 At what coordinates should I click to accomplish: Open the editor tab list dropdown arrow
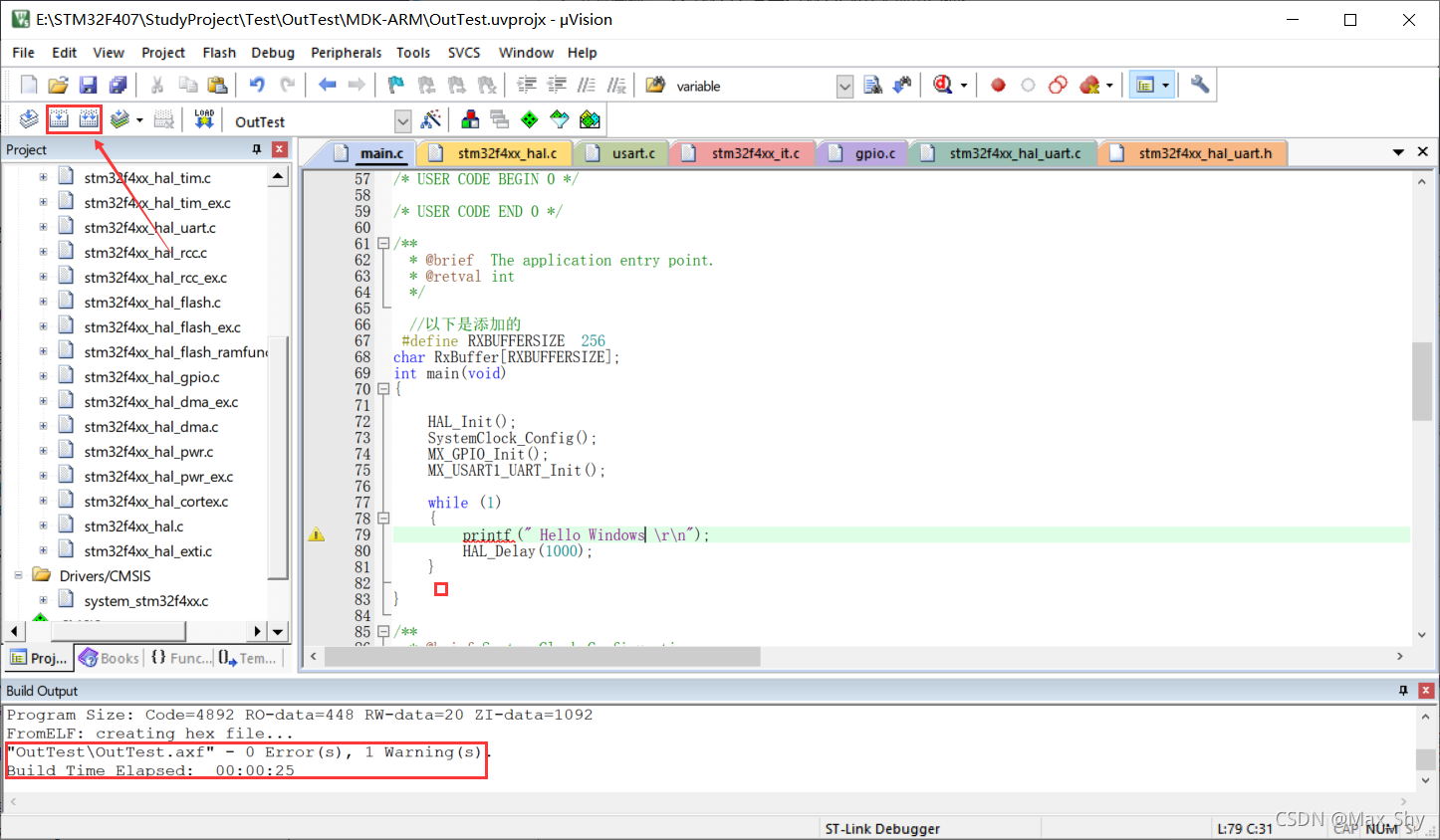point(1398,152)
